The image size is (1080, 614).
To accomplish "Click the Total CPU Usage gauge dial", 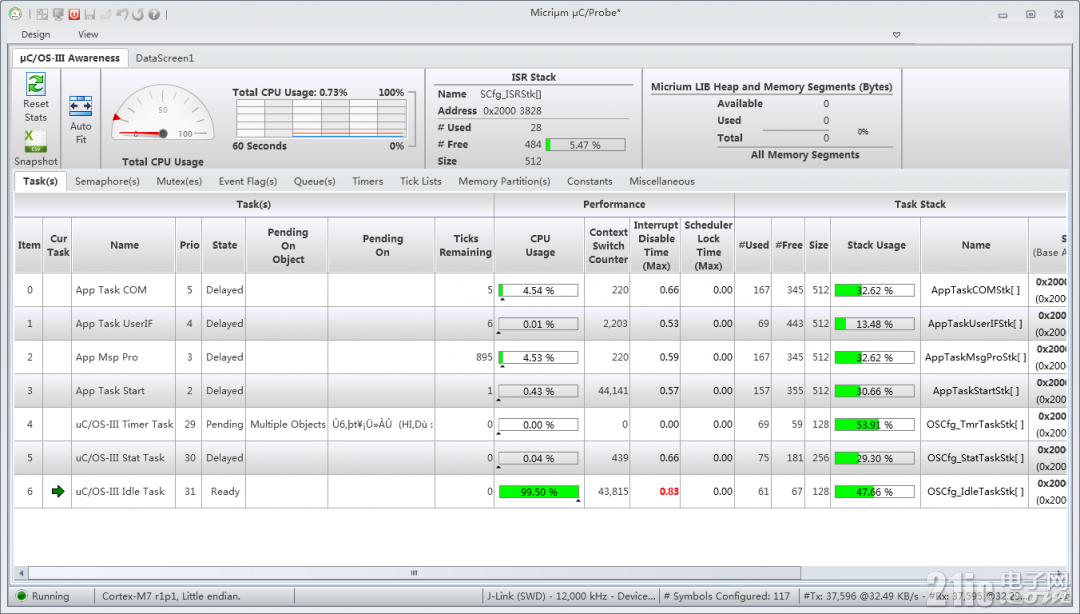I will click(163, 114).
